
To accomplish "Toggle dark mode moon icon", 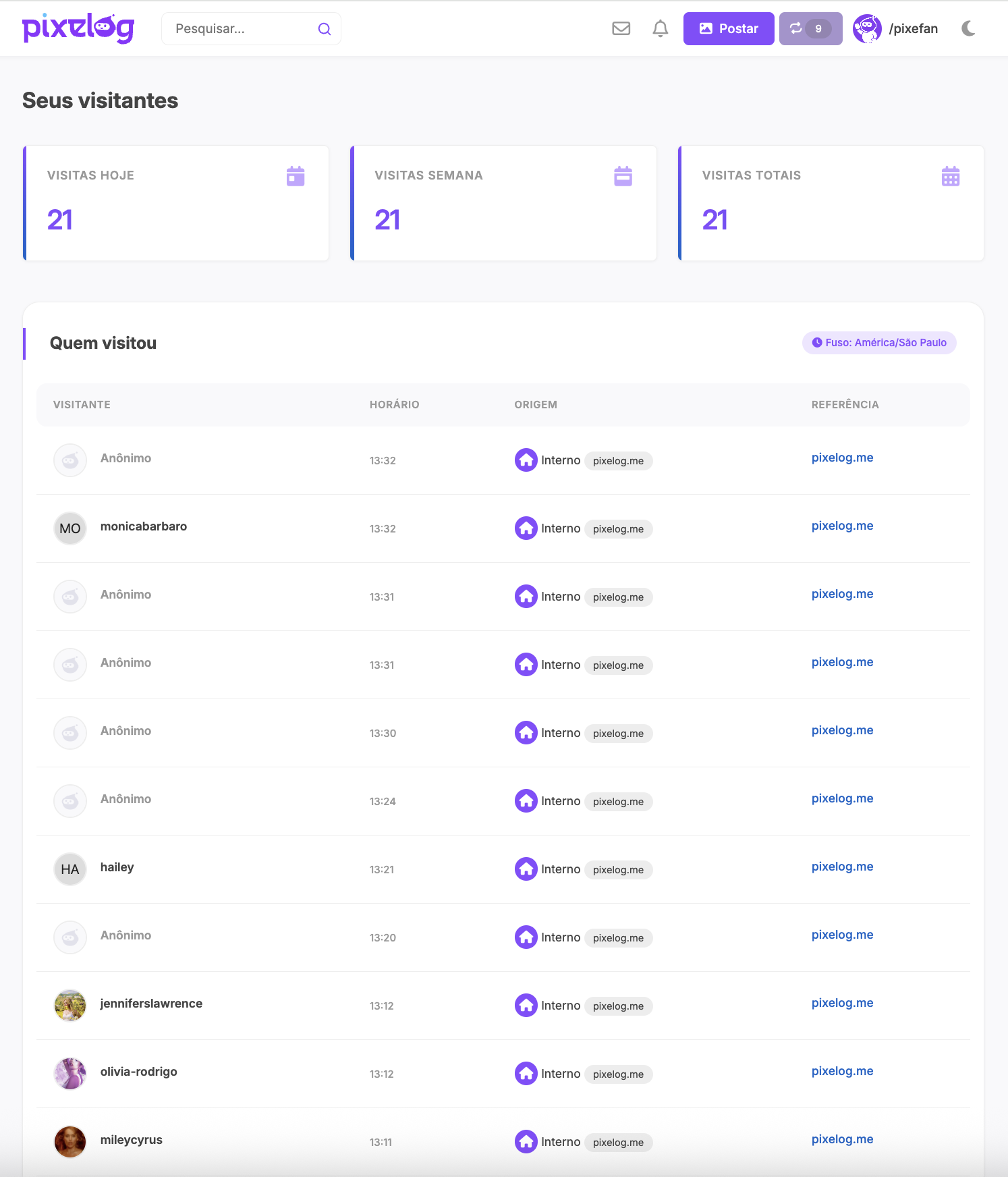I will [968, 28].
